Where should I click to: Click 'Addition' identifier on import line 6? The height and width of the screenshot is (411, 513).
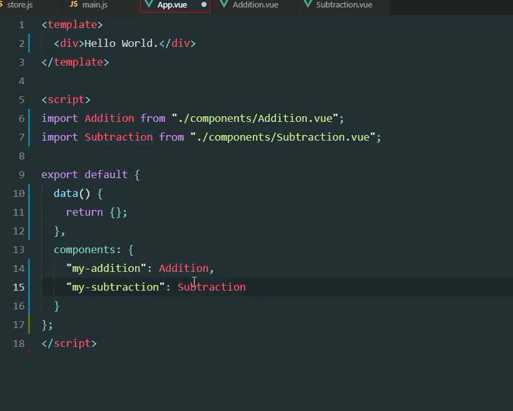[x=109, y=118]
